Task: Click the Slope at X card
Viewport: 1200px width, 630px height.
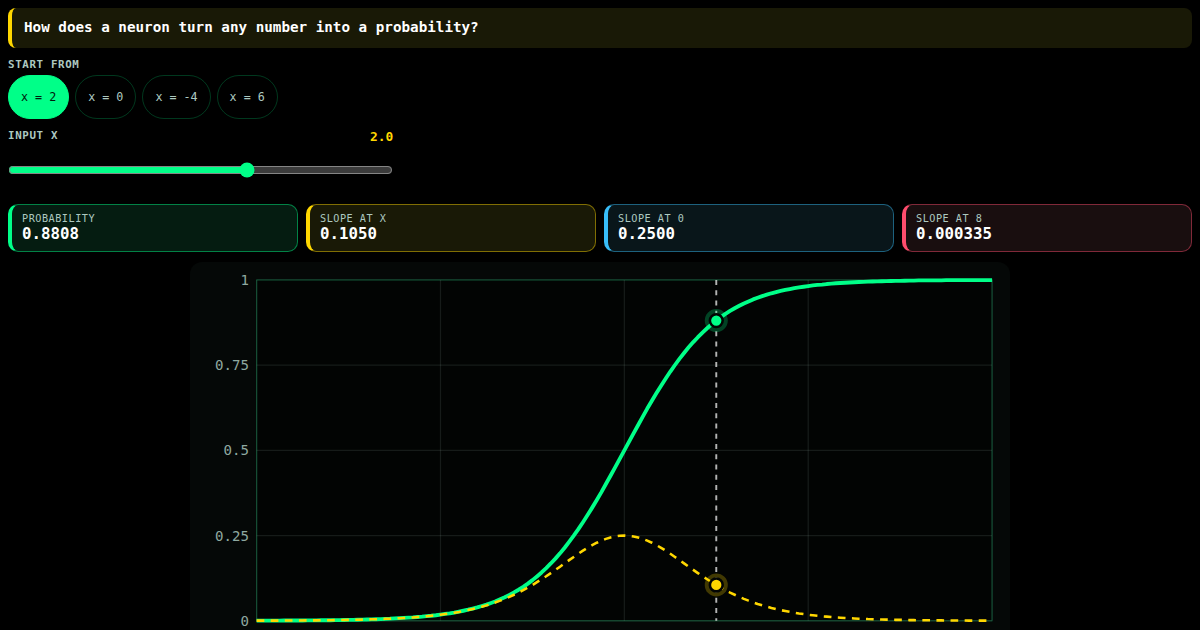Action: point(451,228)
